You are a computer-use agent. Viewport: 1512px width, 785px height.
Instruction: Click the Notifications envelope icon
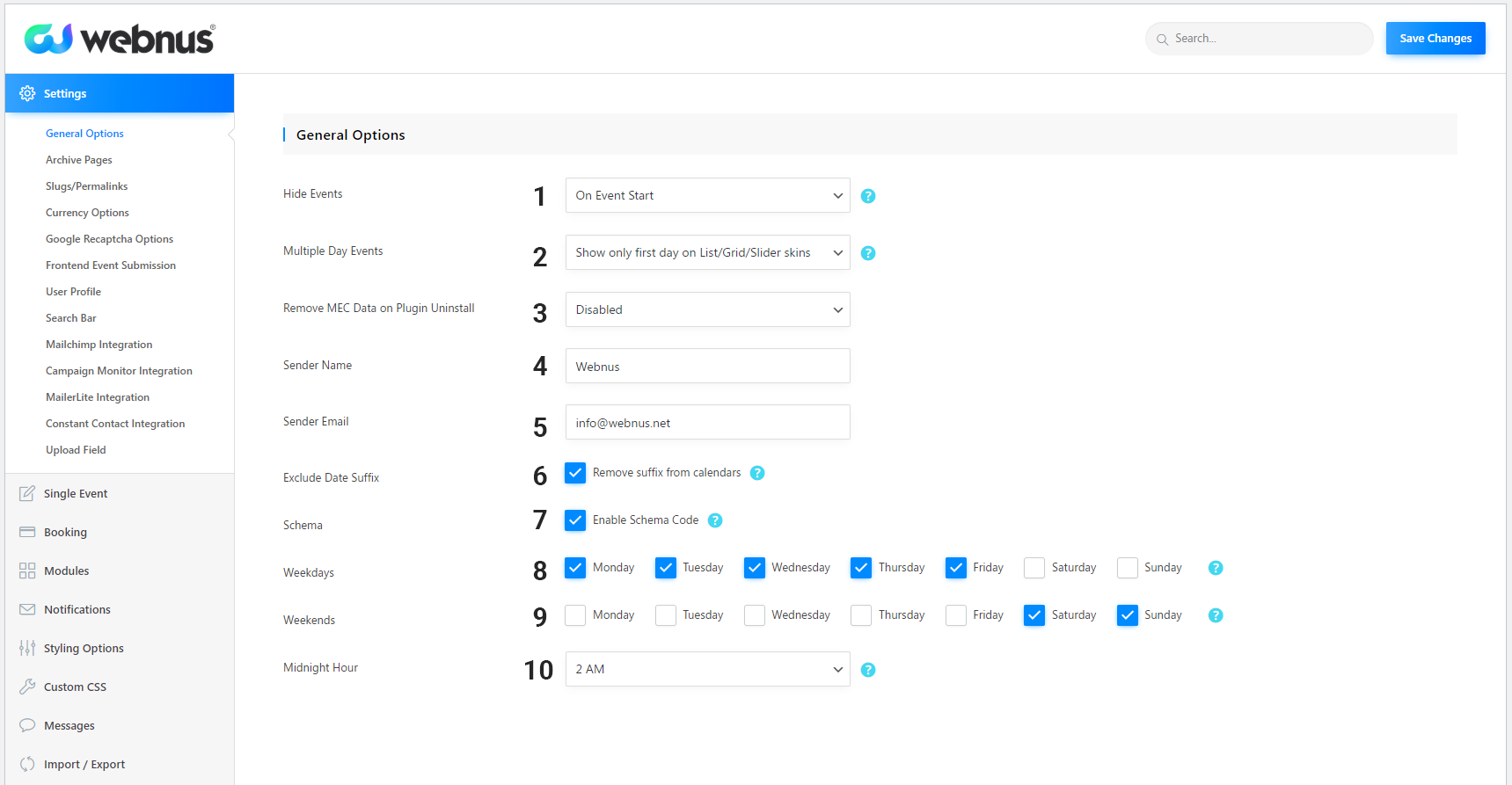pyautogui.click(x=27, y=609)
